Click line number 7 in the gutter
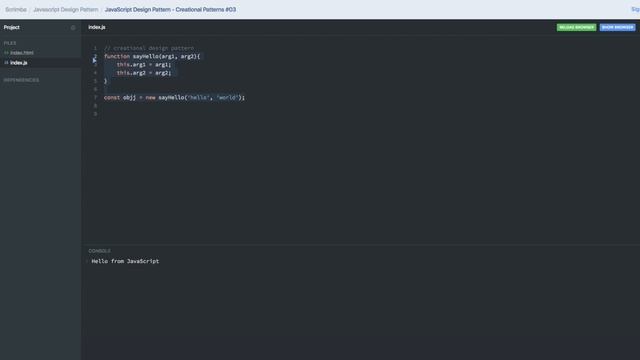The height and width of the screenshot is (360, 640). (95, 98)
